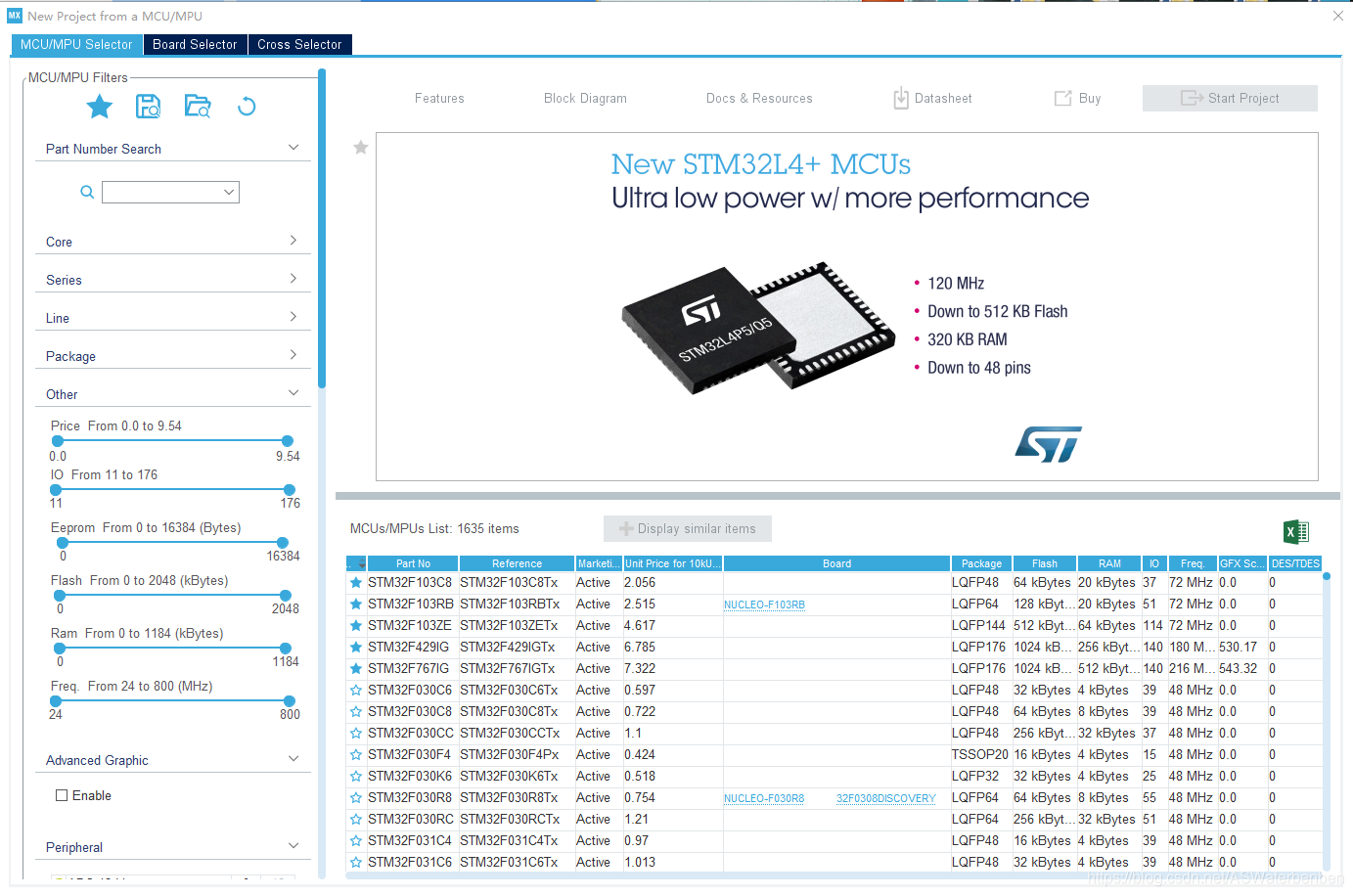Screen dimensions: 1353x896
Task: Click the STM32L4+ promotional banner image
Action: tap(847, 306)
